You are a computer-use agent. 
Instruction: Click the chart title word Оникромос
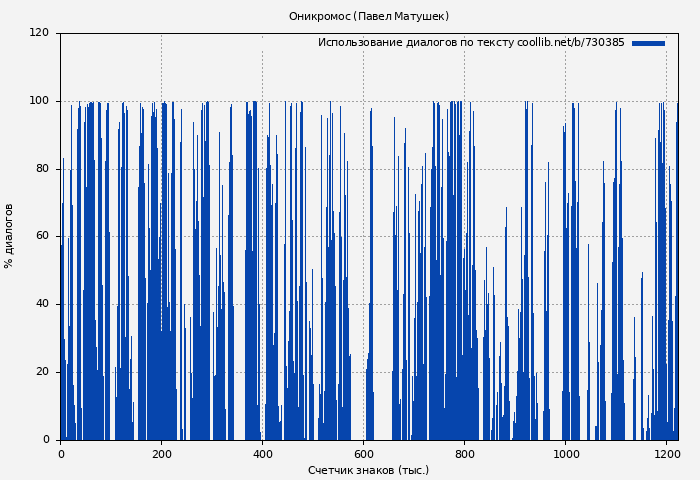[319, 17]
